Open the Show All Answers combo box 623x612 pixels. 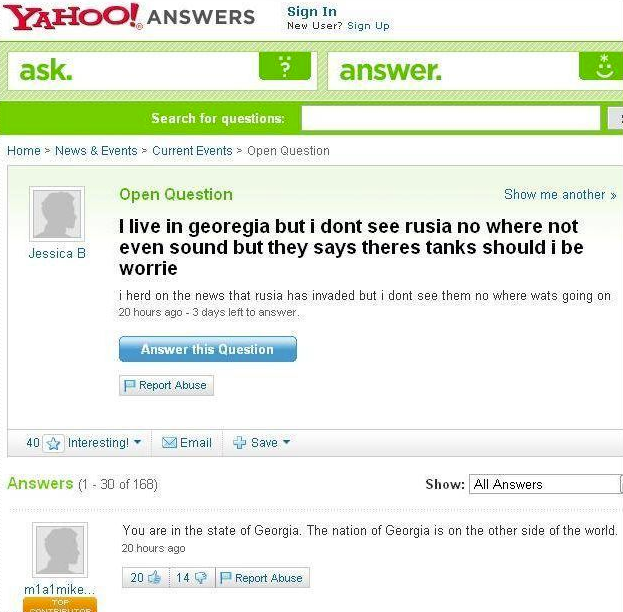tap(546, 484)
